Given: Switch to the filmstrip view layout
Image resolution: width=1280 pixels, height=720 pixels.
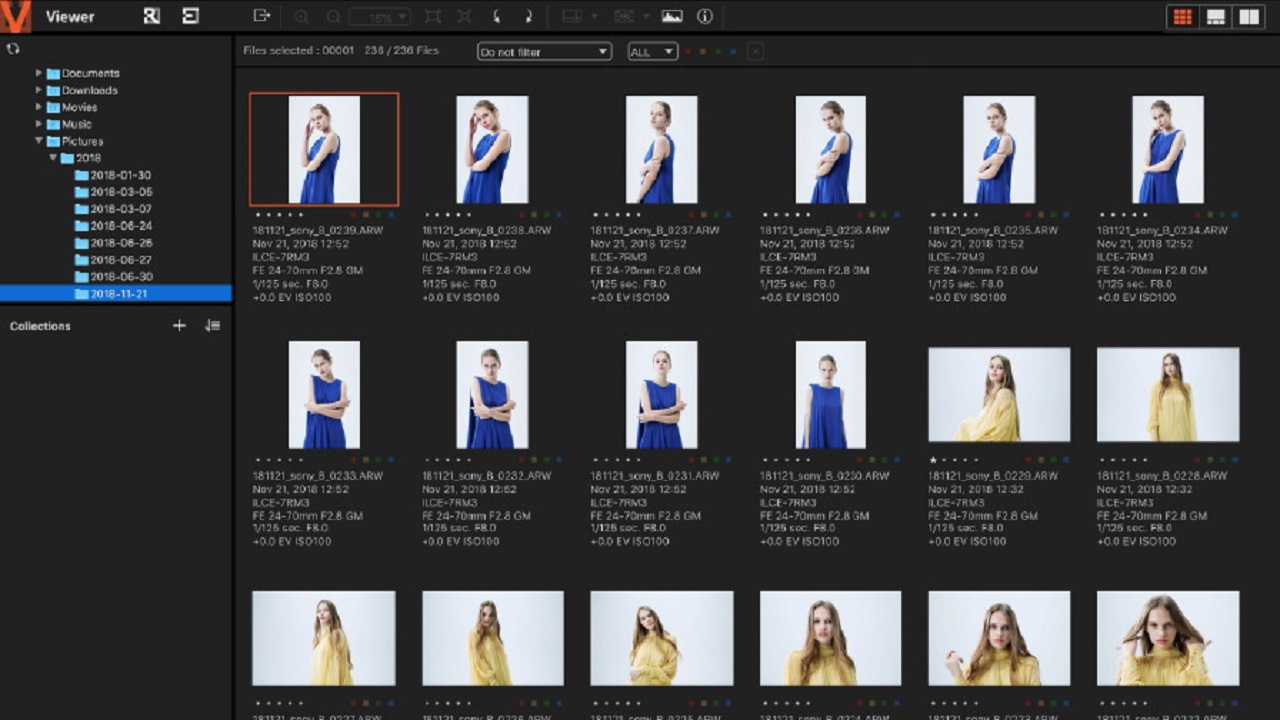Looking at the screenshot, I should point(1215,16).
